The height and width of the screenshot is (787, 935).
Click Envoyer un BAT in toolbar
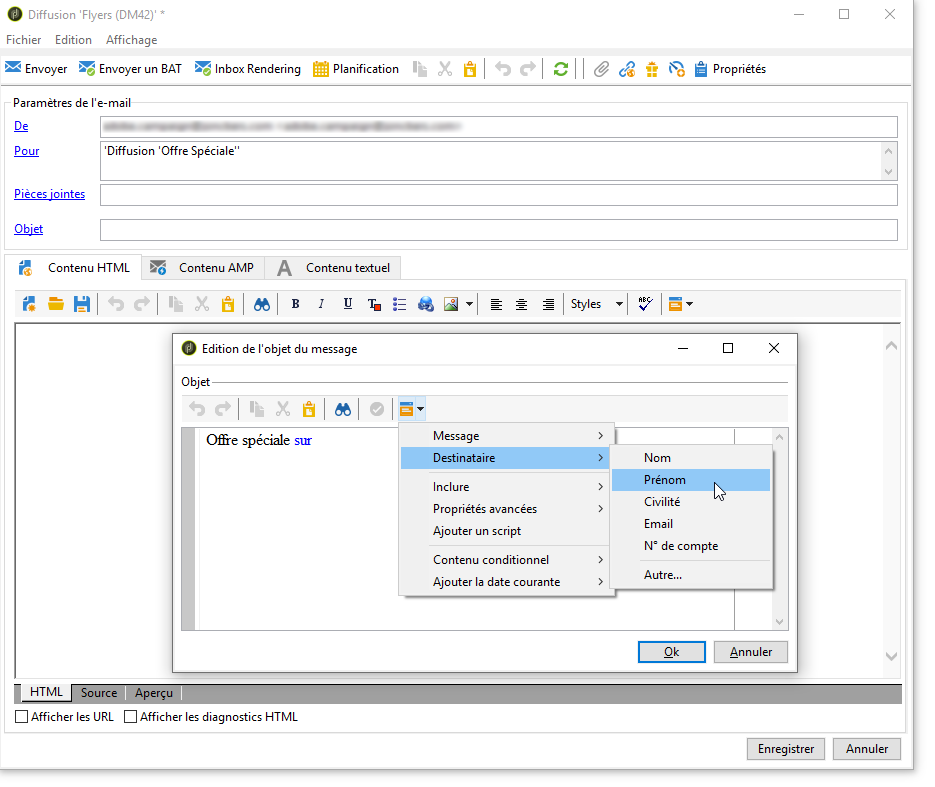point(130,69)
